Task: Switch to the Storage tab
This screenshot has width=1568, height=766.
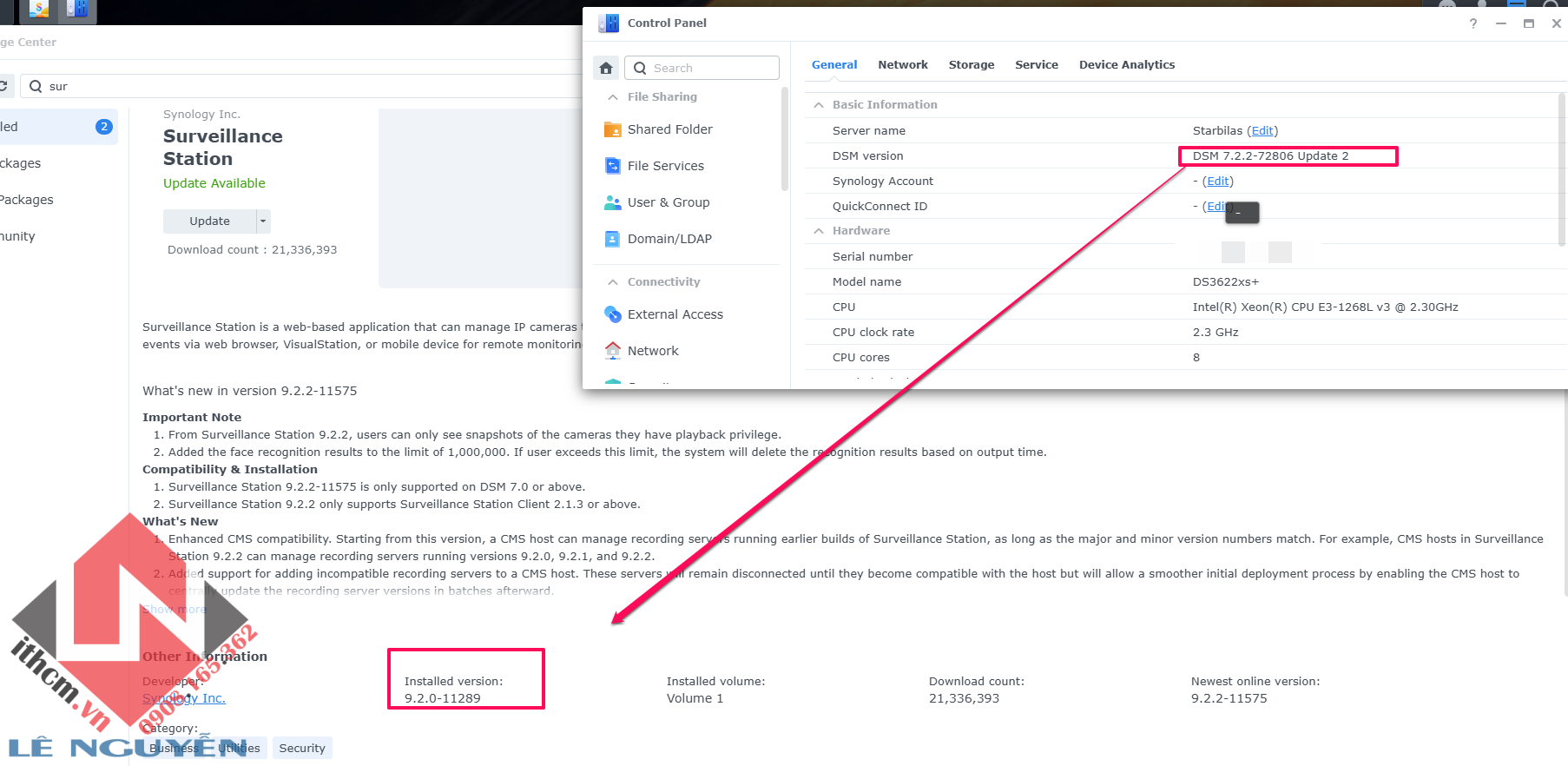Action: coord(972,65)
